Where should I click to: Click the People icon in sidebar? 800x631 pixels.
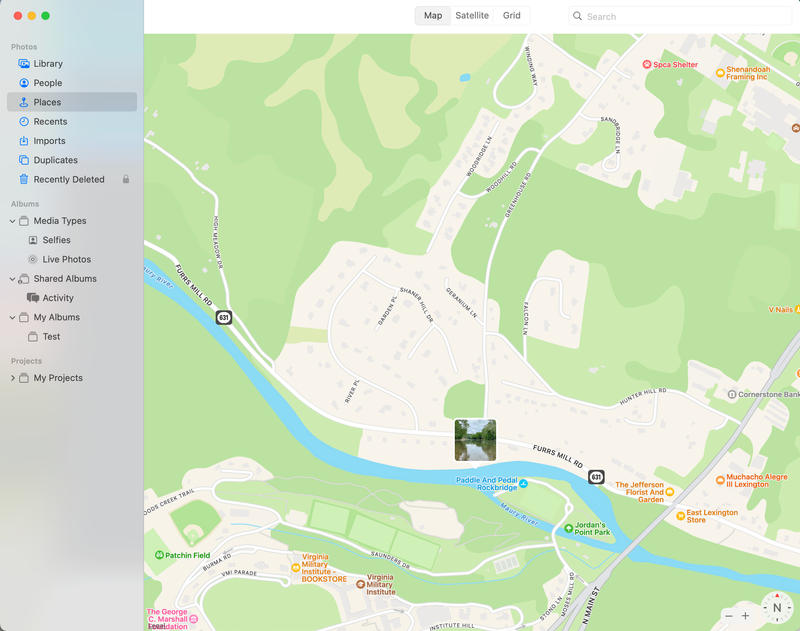pos(23,83)
